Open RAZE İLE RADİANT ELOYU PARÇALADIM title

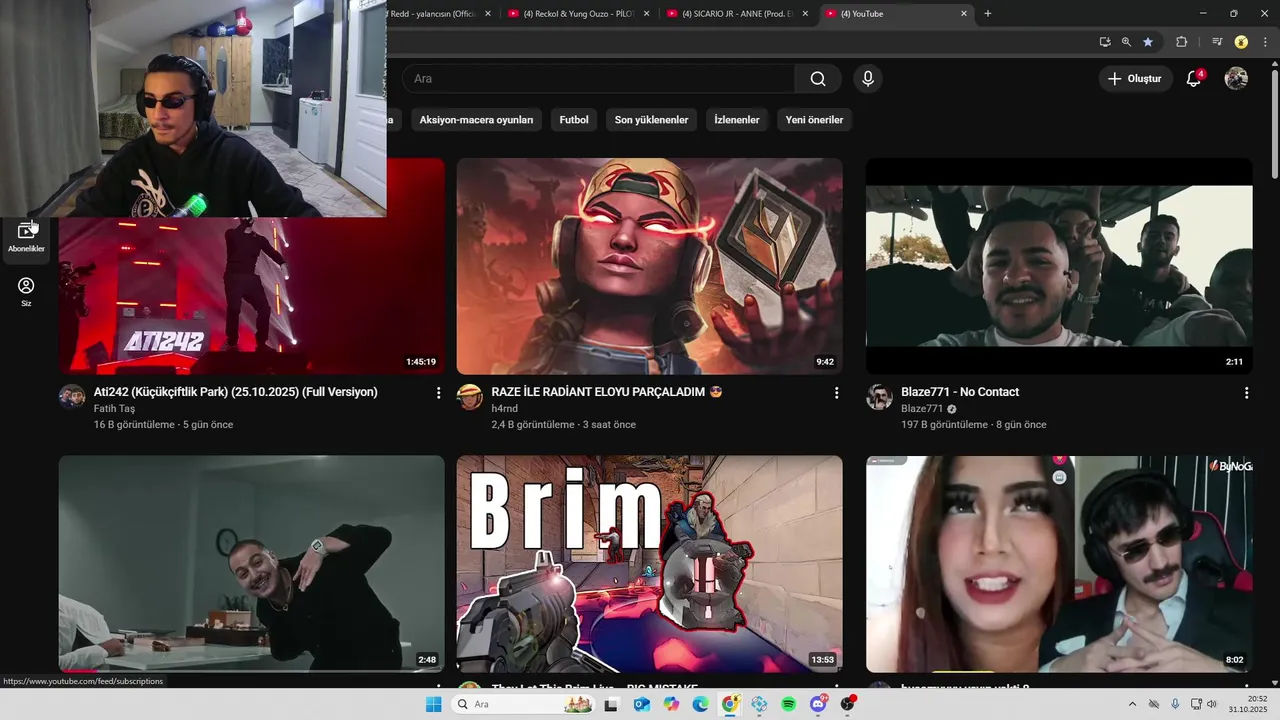(x=606, y=392)
